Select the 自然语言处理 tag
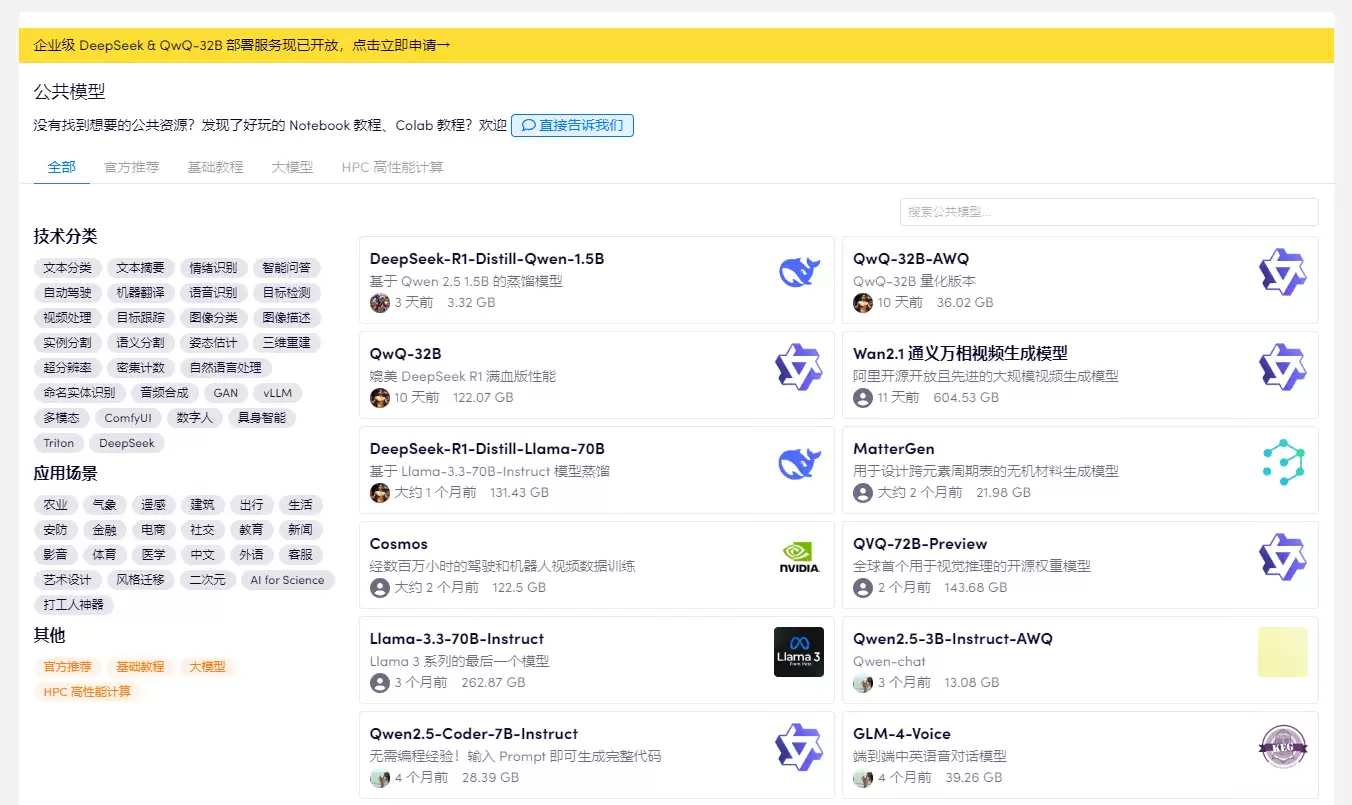This screenshot has height=805, width=1352. [225, 368]
